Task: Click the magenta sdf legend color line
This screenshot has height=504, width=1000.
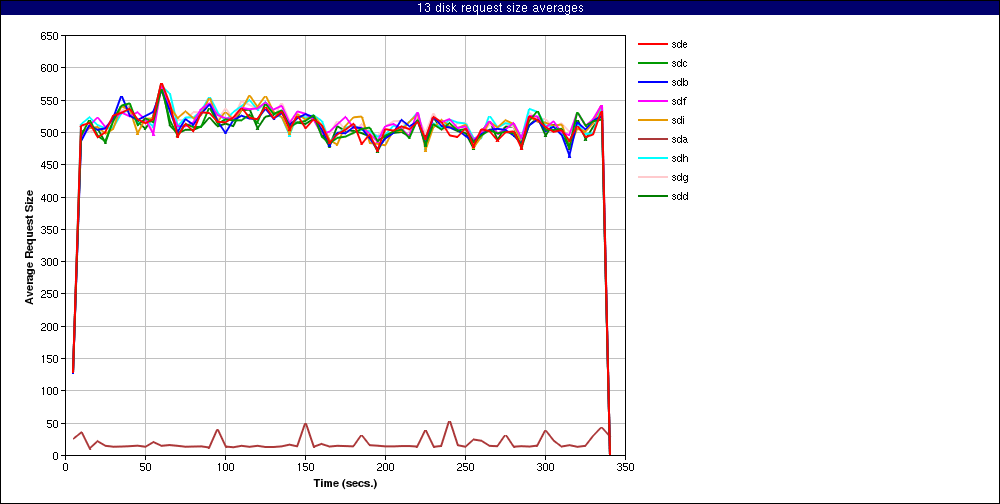Action: pos(652,101)
